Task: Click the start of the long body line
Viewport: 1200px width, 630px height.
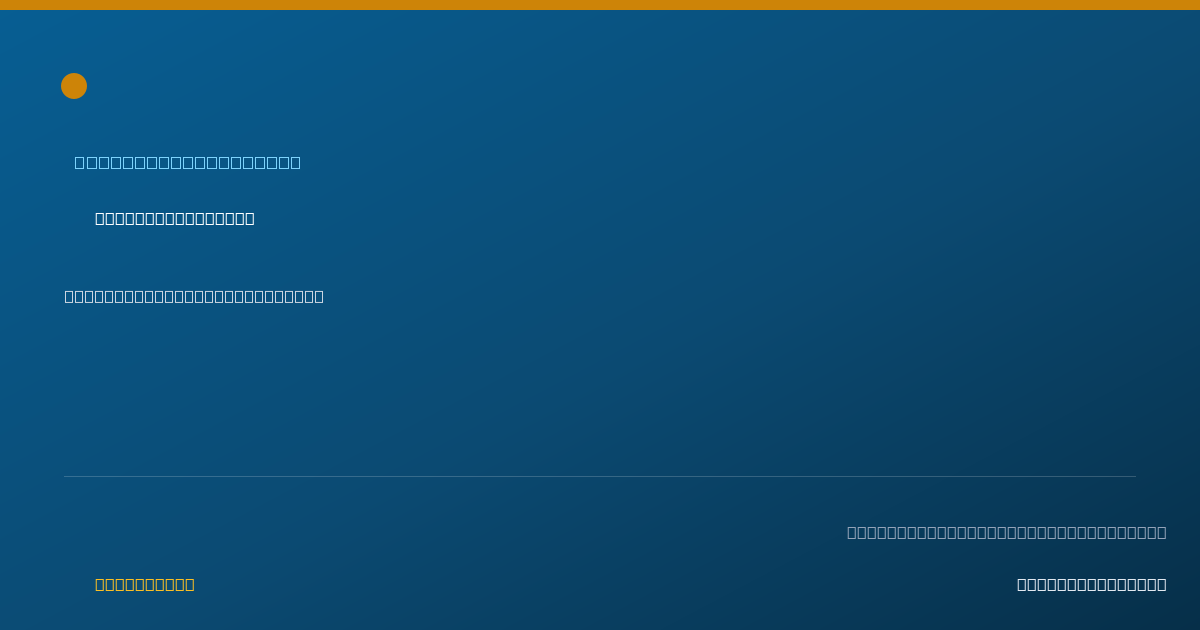Action: [x=70, y=296]
